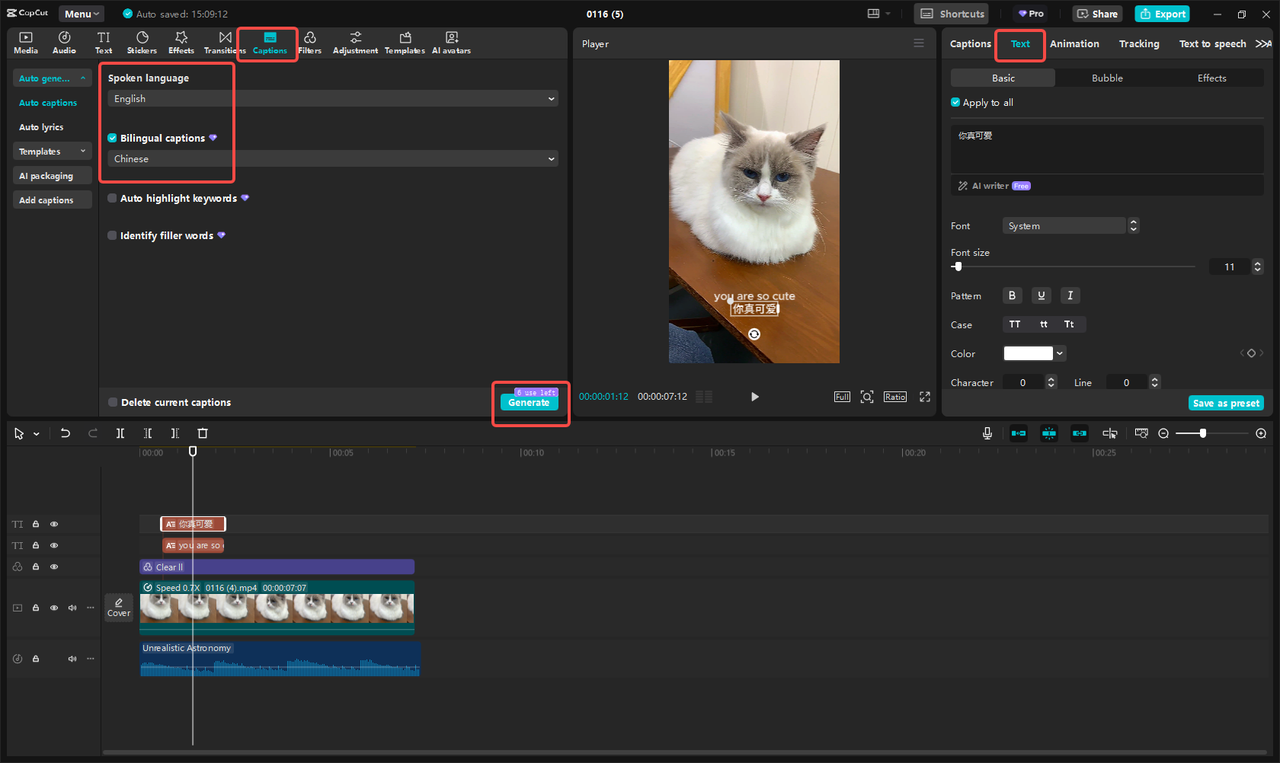1280x763 pixels.
Task: Open the AI avatars panel
Action: tap(450, 43)
